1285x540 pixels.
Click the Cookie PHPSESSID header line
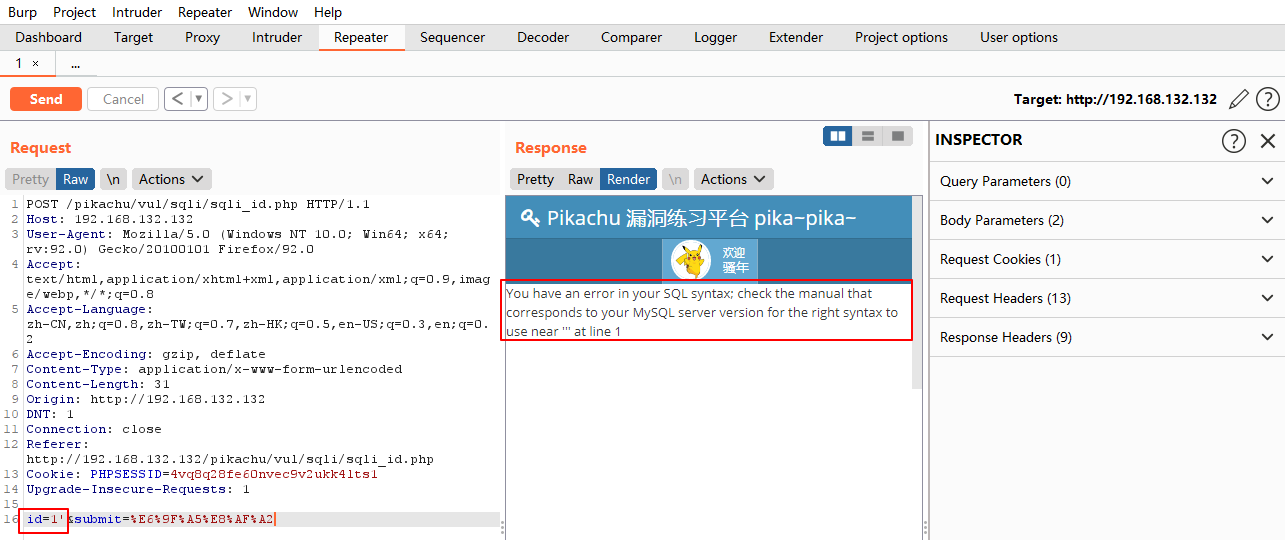202,475
